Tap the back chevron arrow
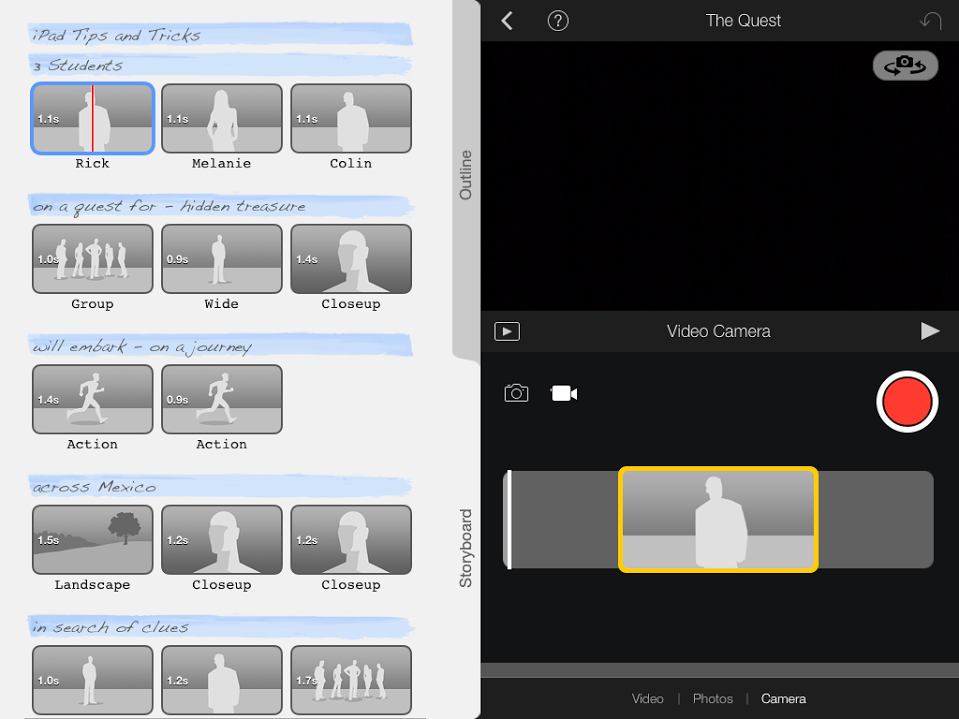Image resolution: width=959 pixels, height=719 pixels. pos(507,21)
